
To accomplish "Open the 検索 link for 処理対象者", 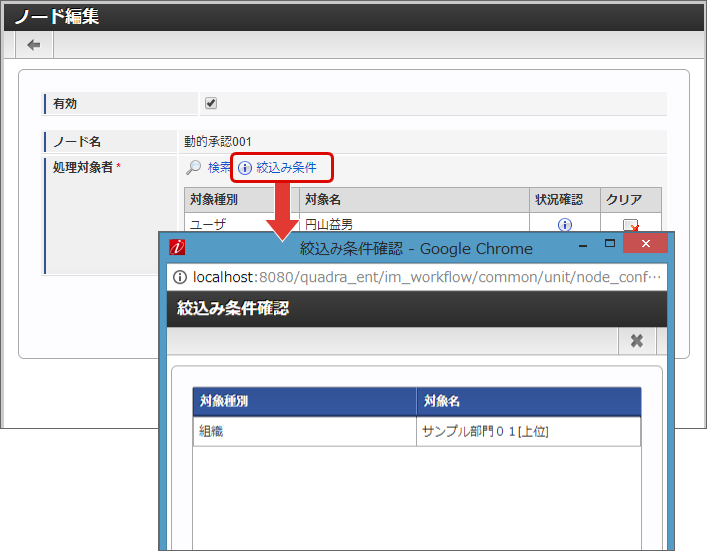I will [219, 167].
